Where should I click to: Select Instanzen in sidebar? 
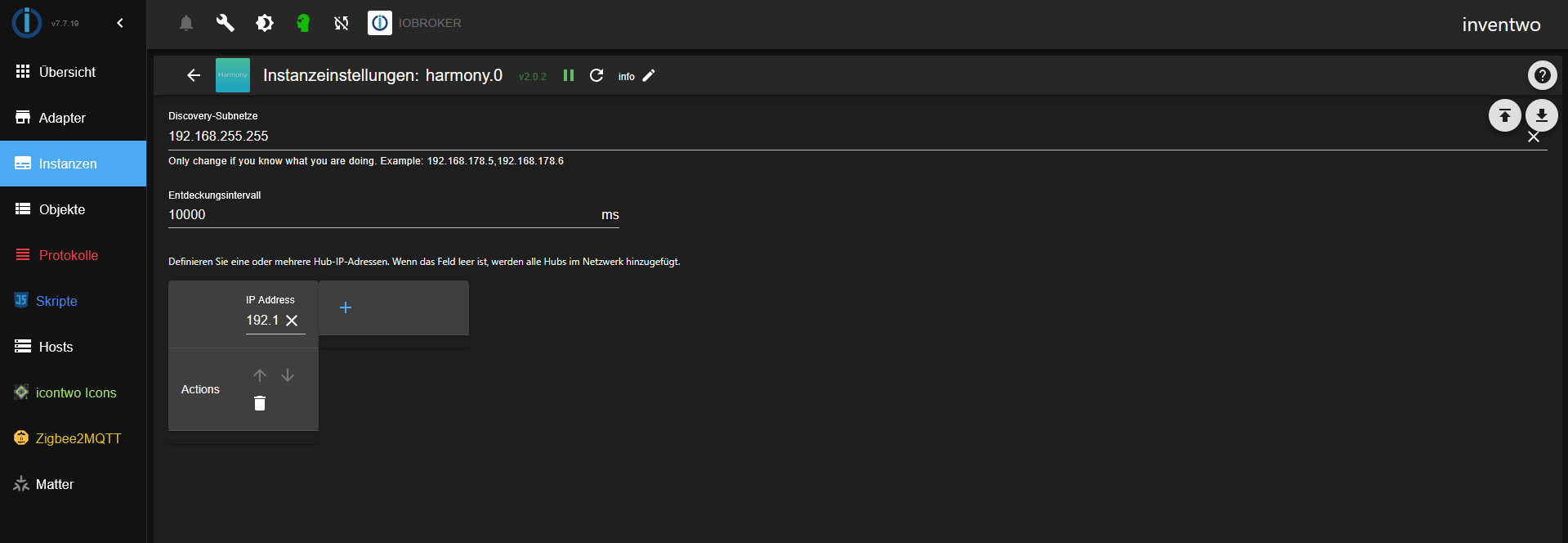pyautogui.click(x=74, y=164)
